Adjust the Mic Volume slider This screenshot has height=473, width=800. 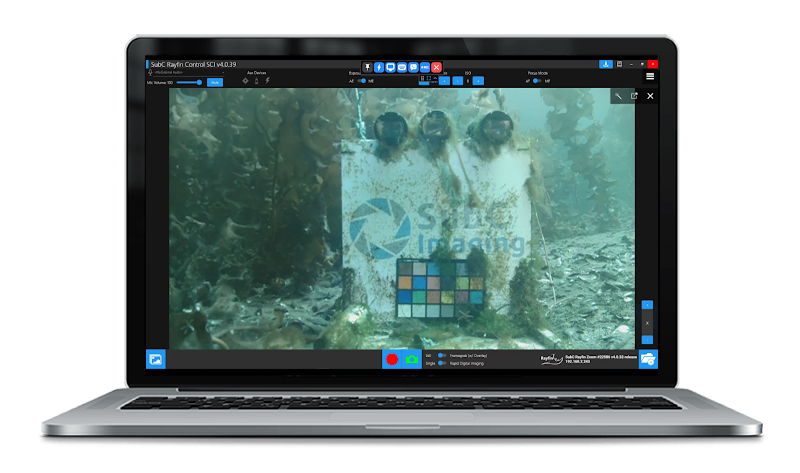pos(189,82)
